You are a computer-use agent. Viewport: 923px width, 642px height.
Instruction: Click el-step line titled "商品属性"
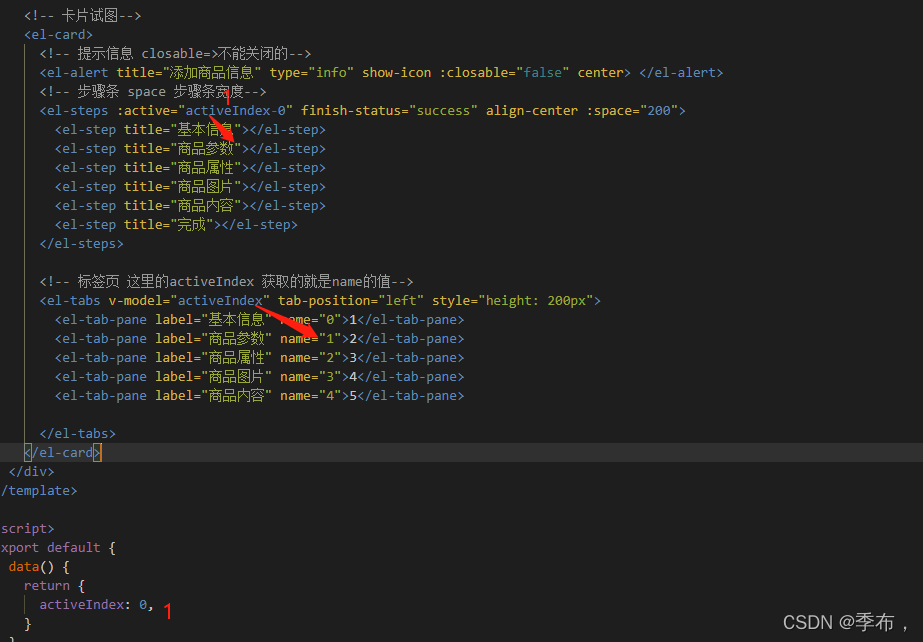pos(190,168)
